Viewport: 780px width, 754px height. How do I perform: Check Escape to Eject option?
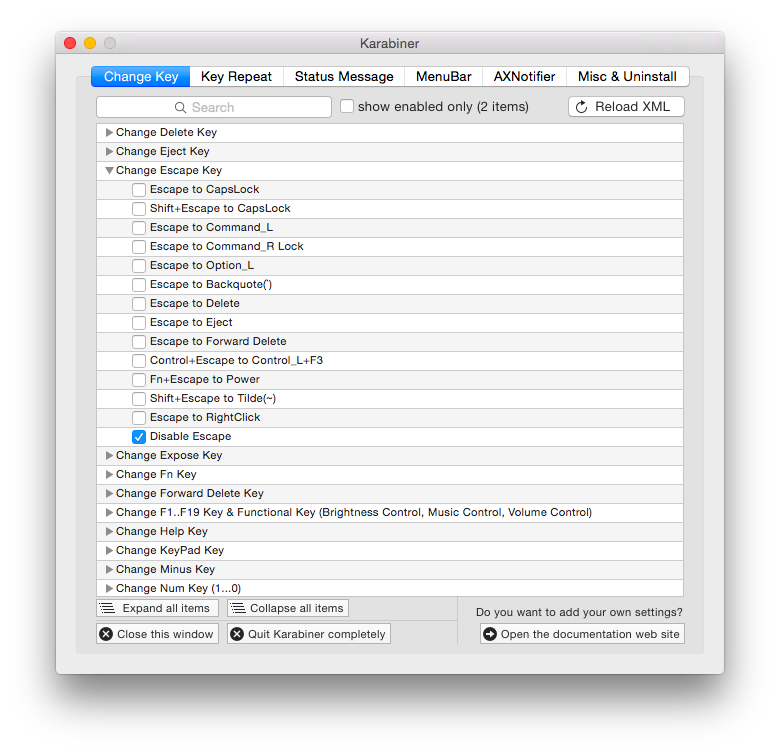coord(139,322)
